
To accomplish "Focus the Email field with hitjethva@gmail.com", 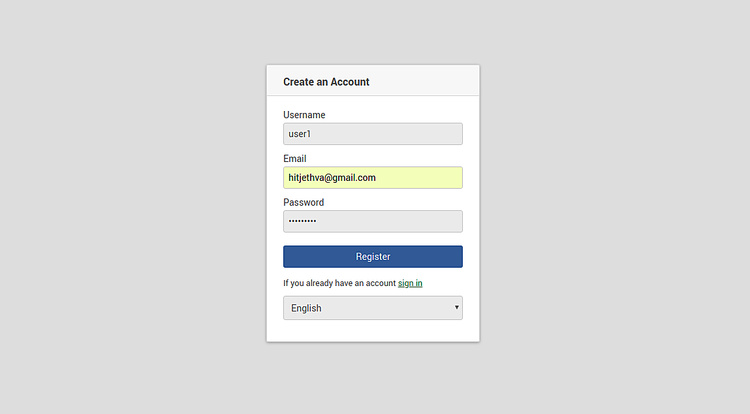I will (372, 178).
